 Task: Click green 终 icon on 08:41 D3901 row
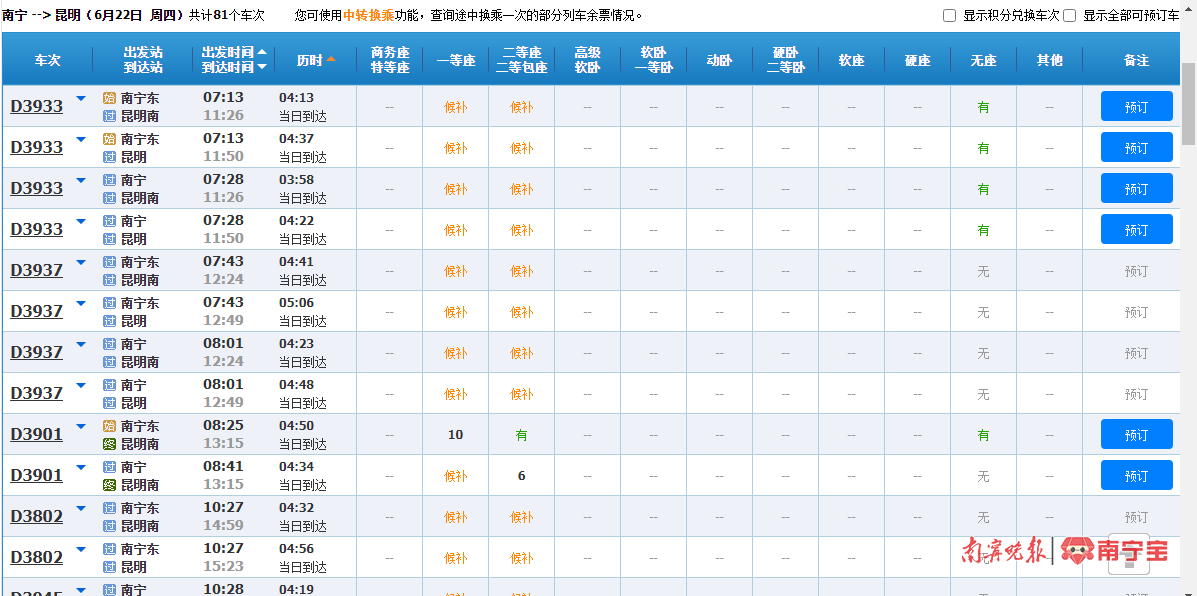110,485
